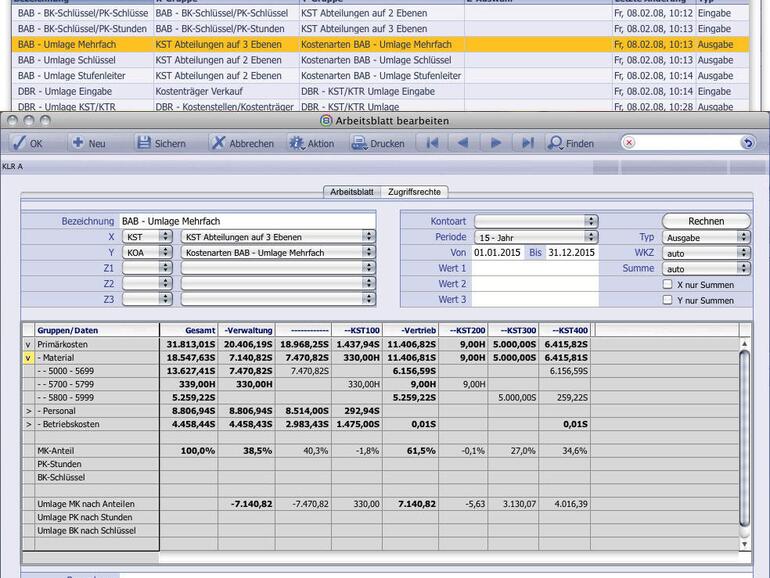Cancel editing via Abbrechen icon
Screen dimensions: 770x578
[x=218, y=143]
